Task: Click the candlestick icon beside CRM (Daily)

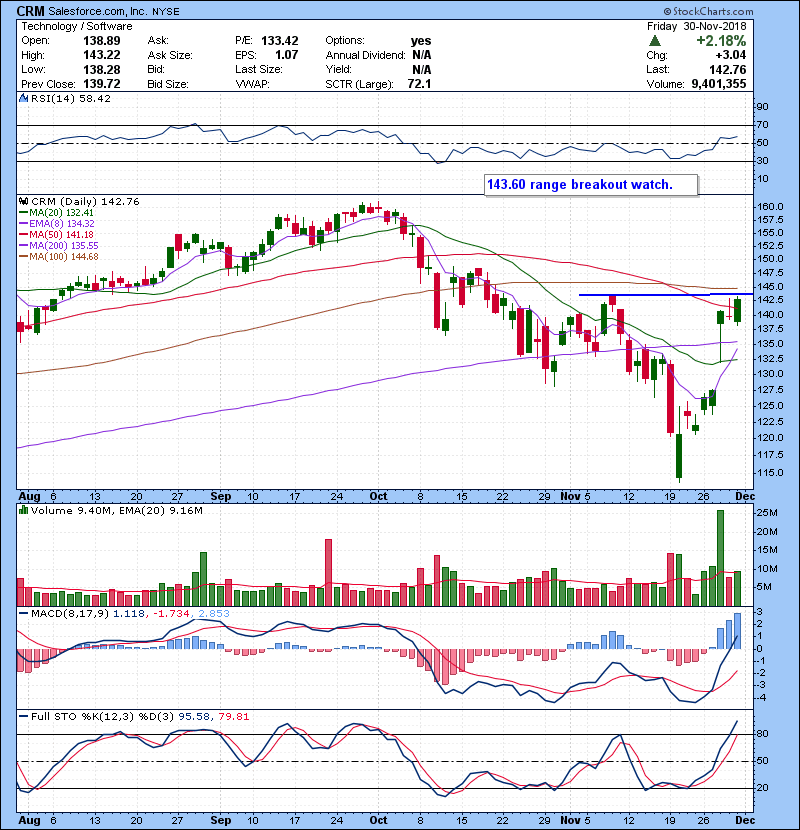Action: 23,202
